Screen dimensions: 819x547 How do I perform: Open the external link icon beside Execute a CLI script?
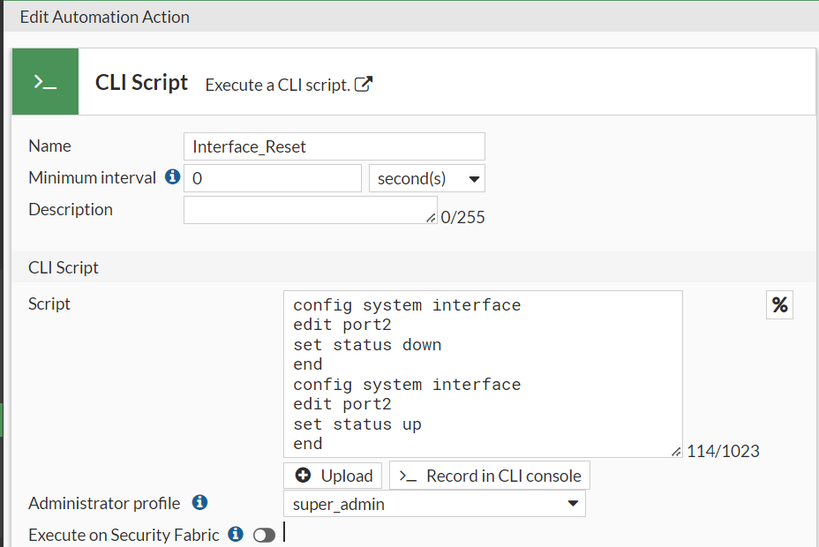pyautogui.click(x=365, y=85)
